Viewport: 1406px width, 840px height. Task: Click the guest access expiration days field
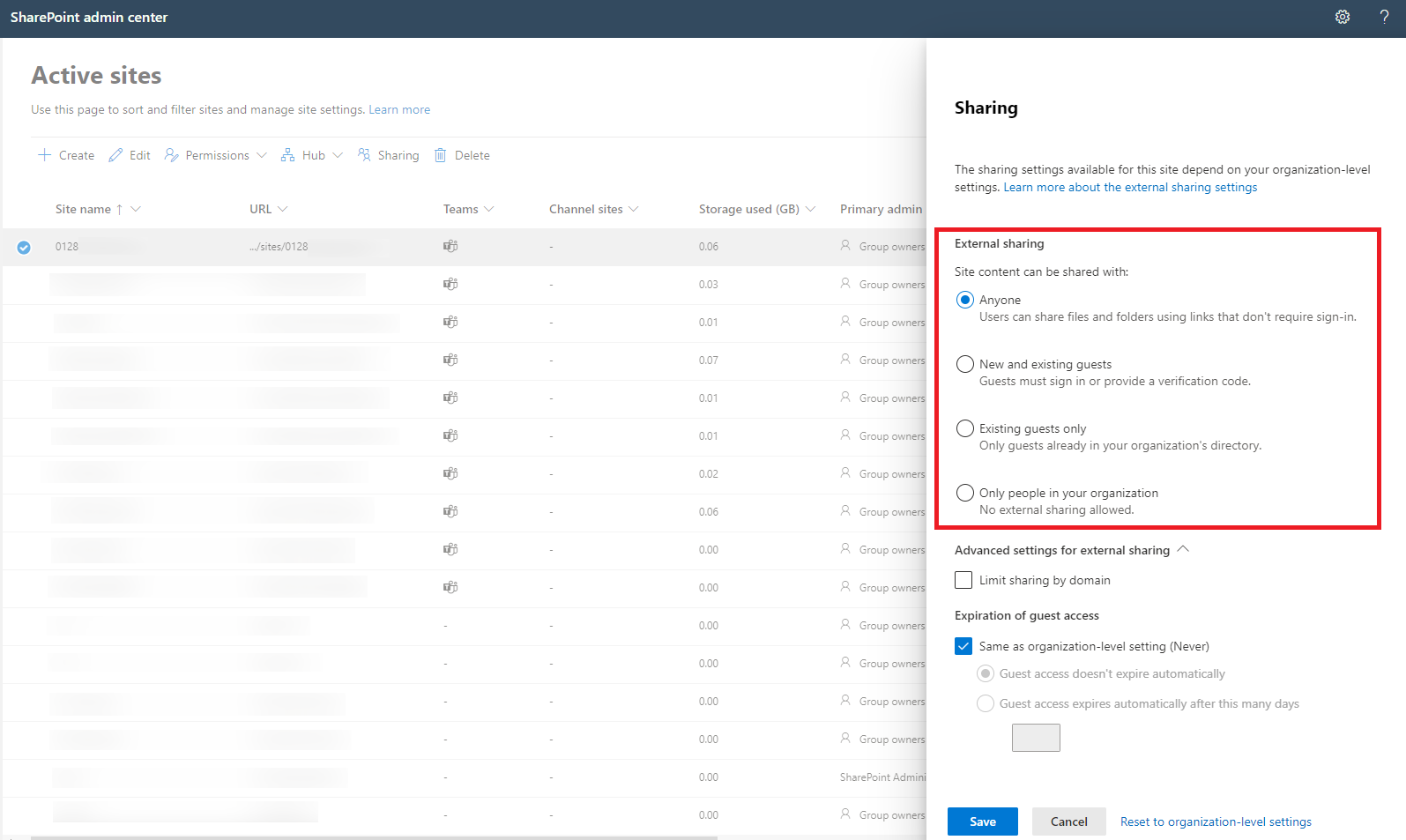[x=1036, y=738]
